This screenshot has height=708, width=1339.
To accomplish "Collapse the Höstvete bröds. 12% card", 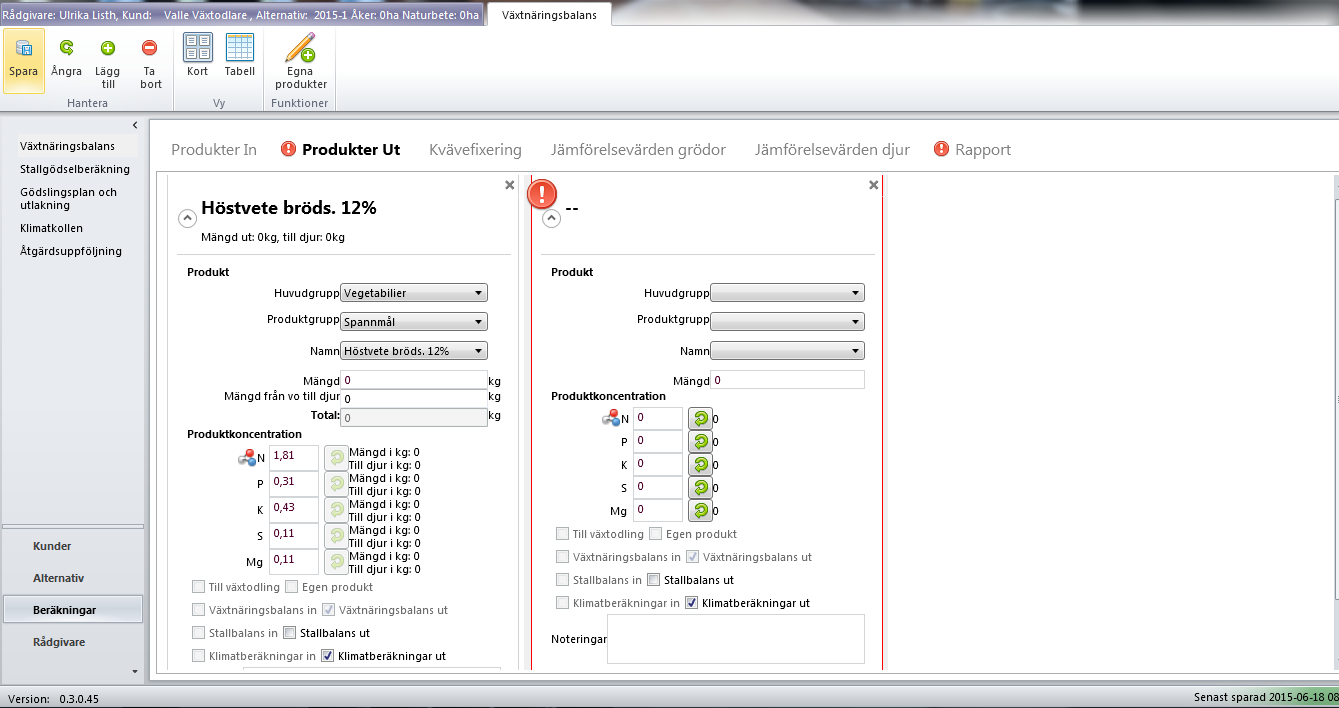I will point(187,218).
